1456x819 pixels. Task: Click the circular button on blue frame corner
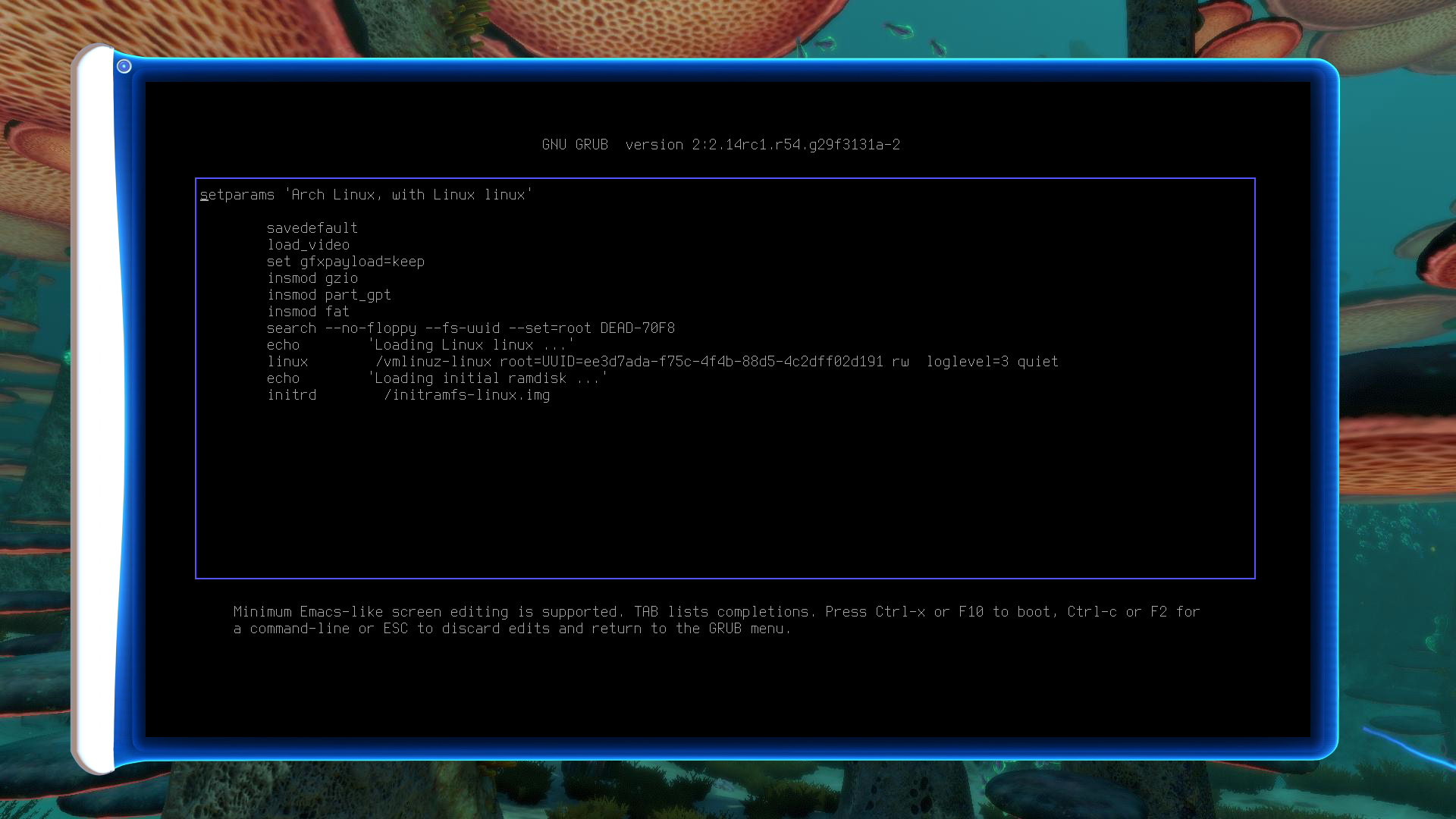(124, 67)
